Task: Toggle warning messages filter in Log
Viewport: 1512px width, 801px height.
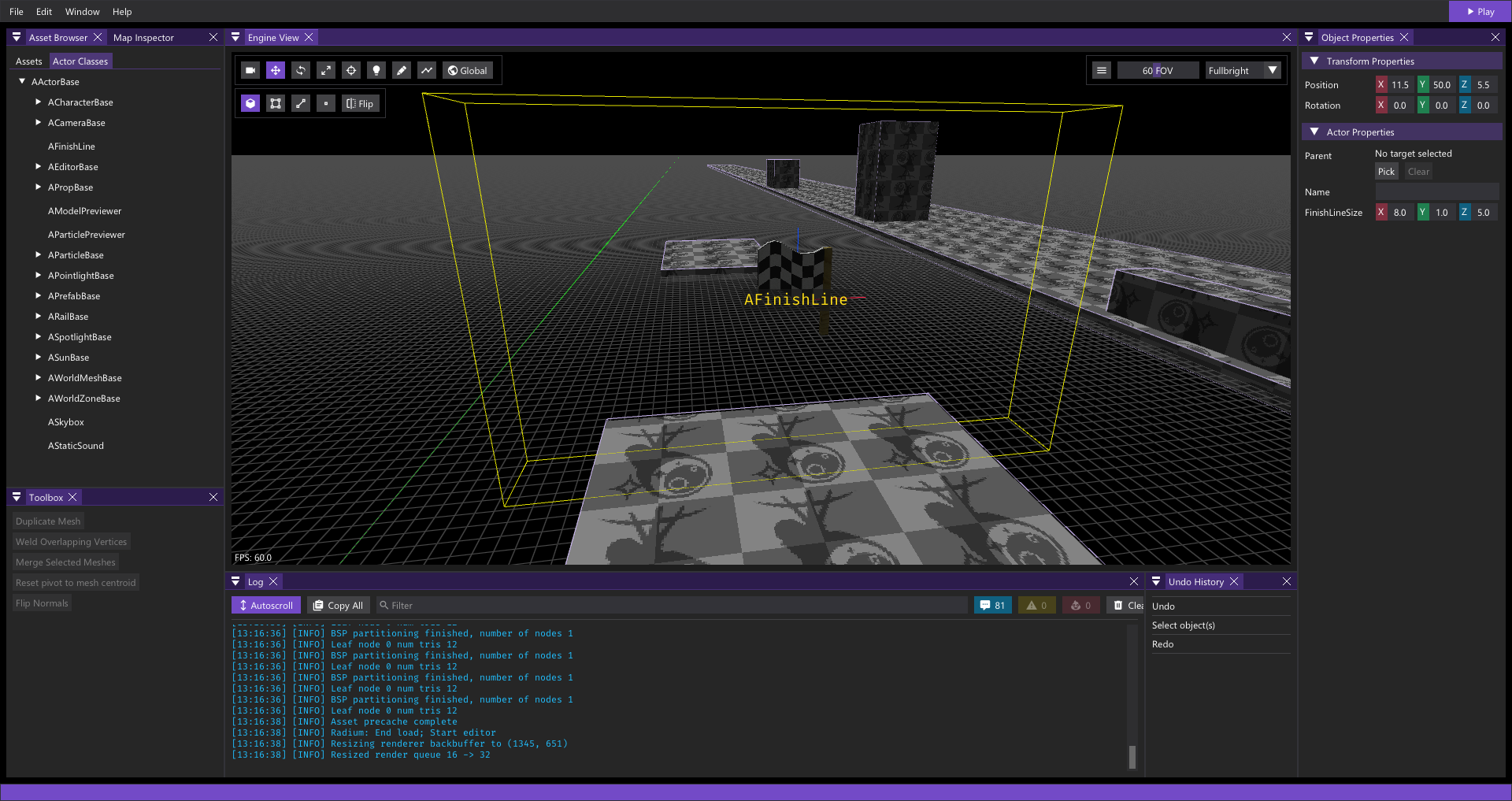Action: pos(1036,606)
